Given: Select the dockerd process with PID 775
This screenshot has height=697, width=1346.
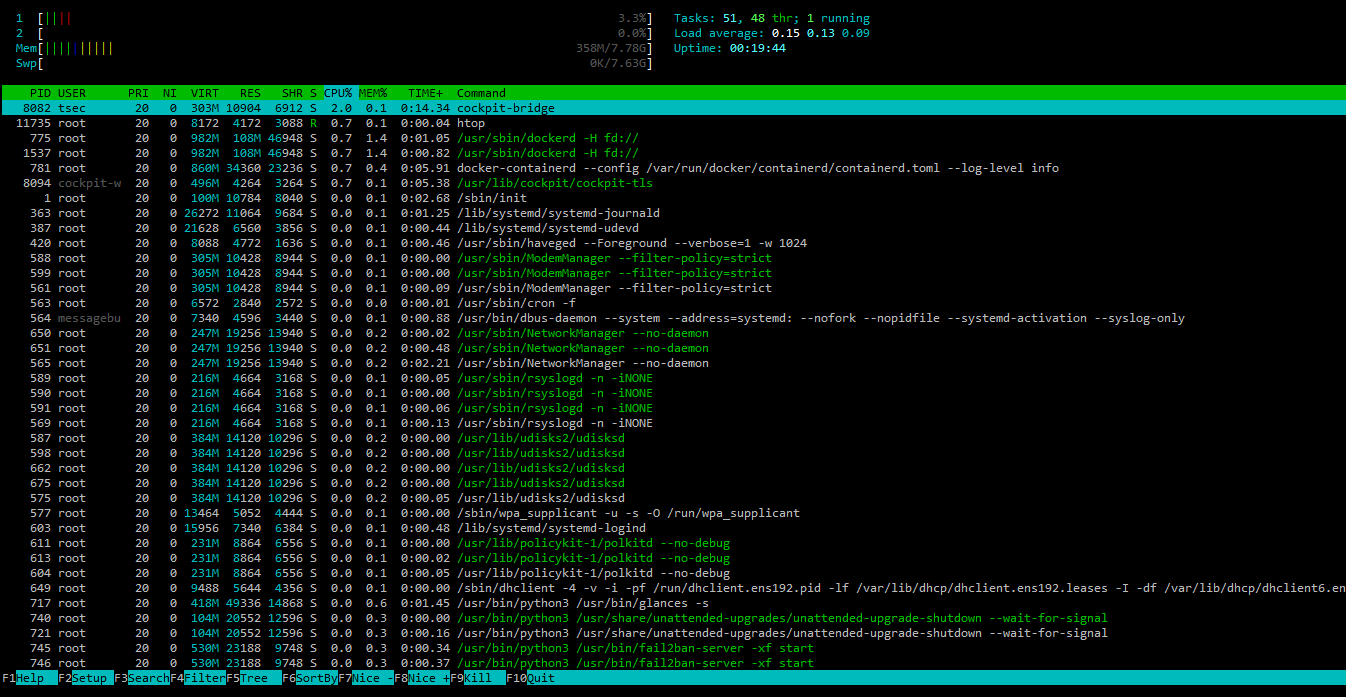Looking at the screenshot, I should tap(673, 138).
